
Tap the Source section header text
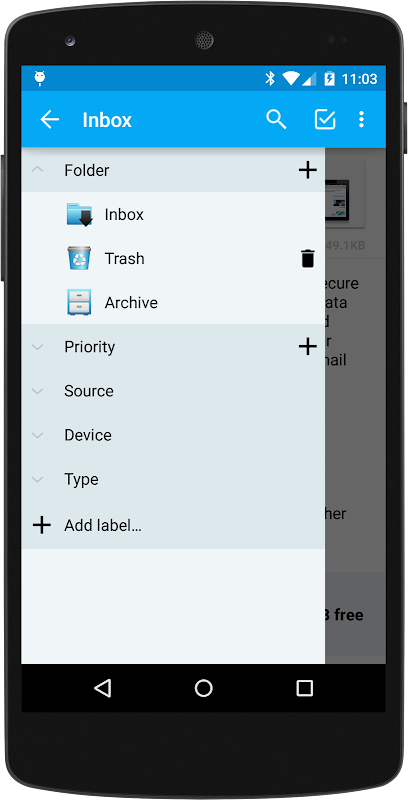click(x=89, y=391)
